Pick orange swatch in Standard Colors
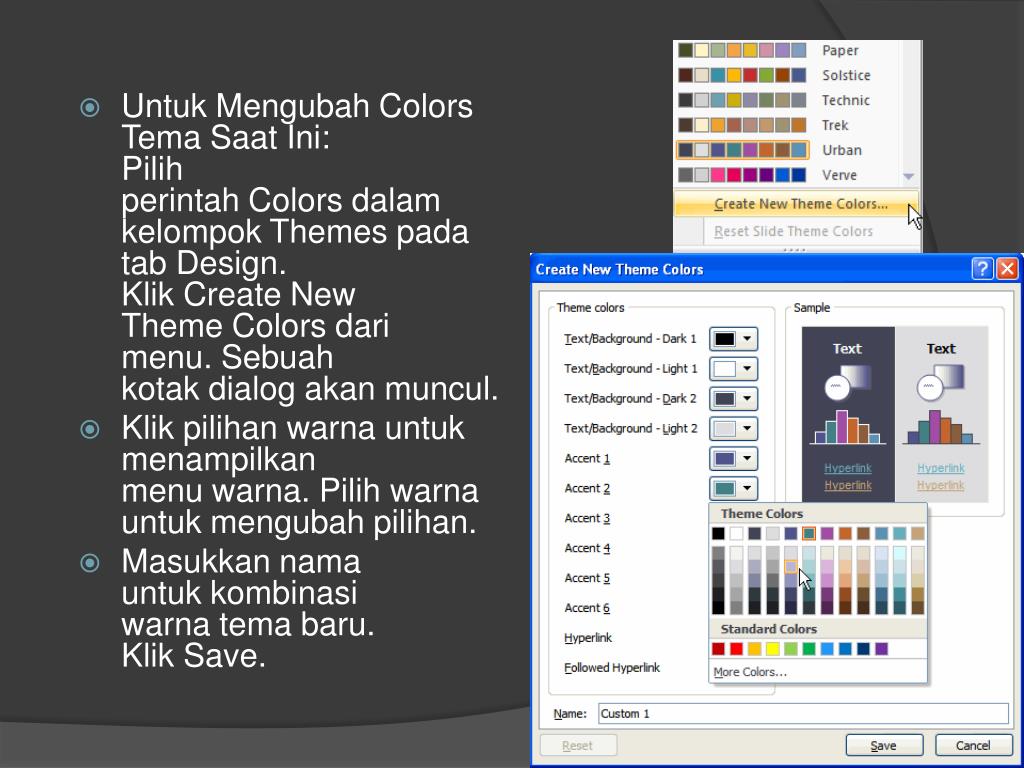Screen dimensions: 1024x768 click(755, 648)
